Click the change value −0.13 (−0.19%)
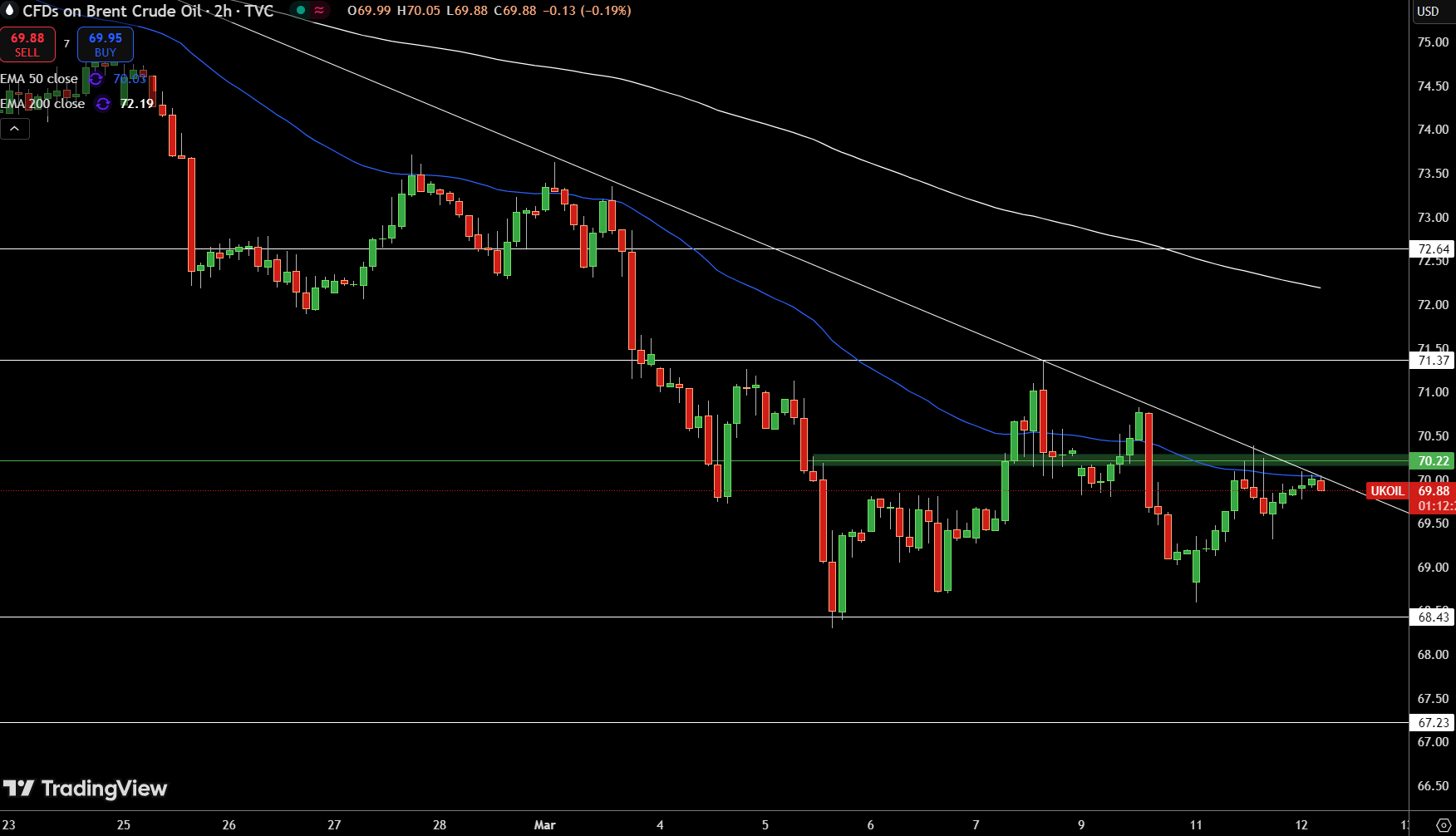The width and height of the screenshot is (1456, 836). 587,11
